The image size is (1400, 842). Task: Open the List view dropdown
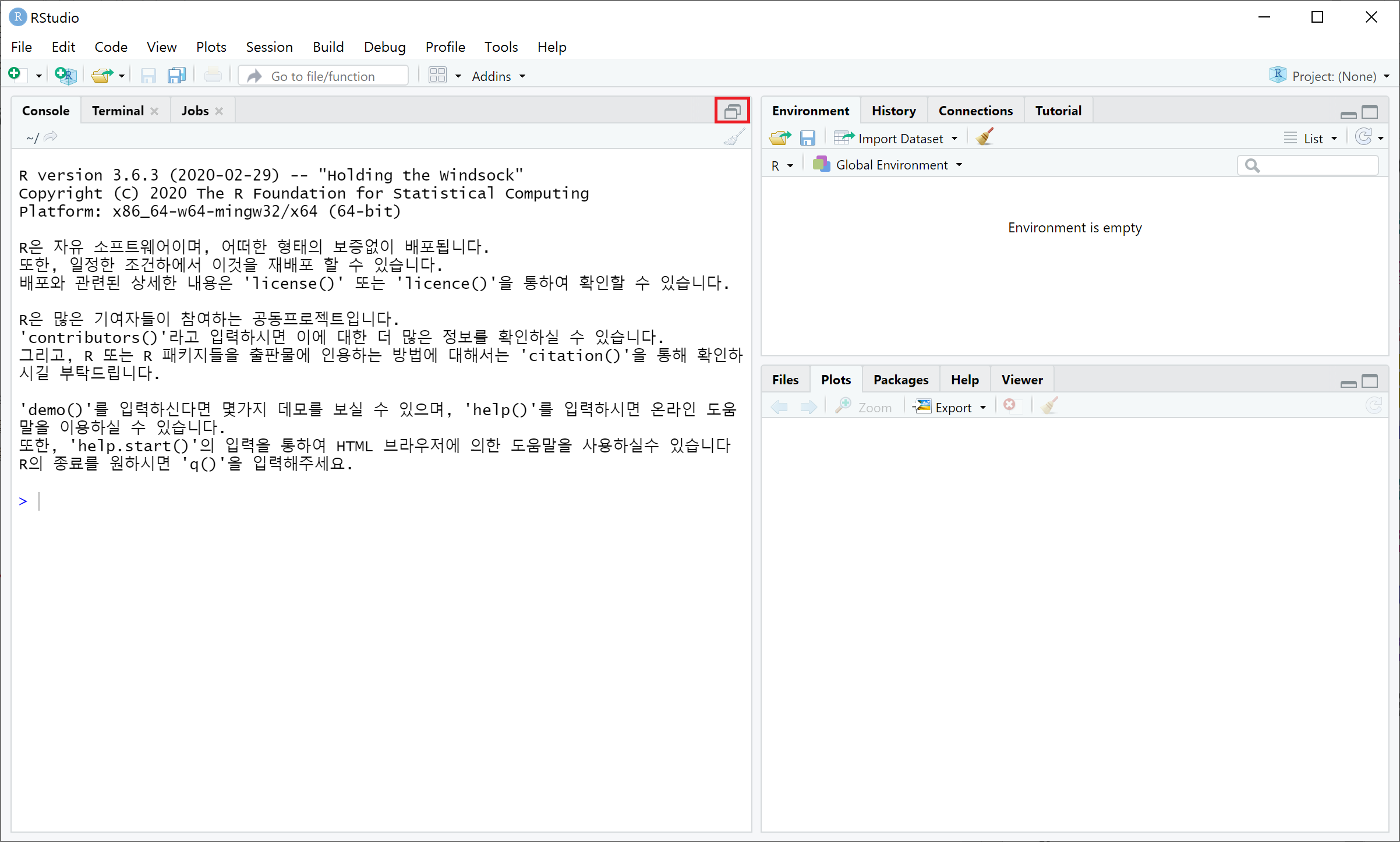tap(1311, 139)
